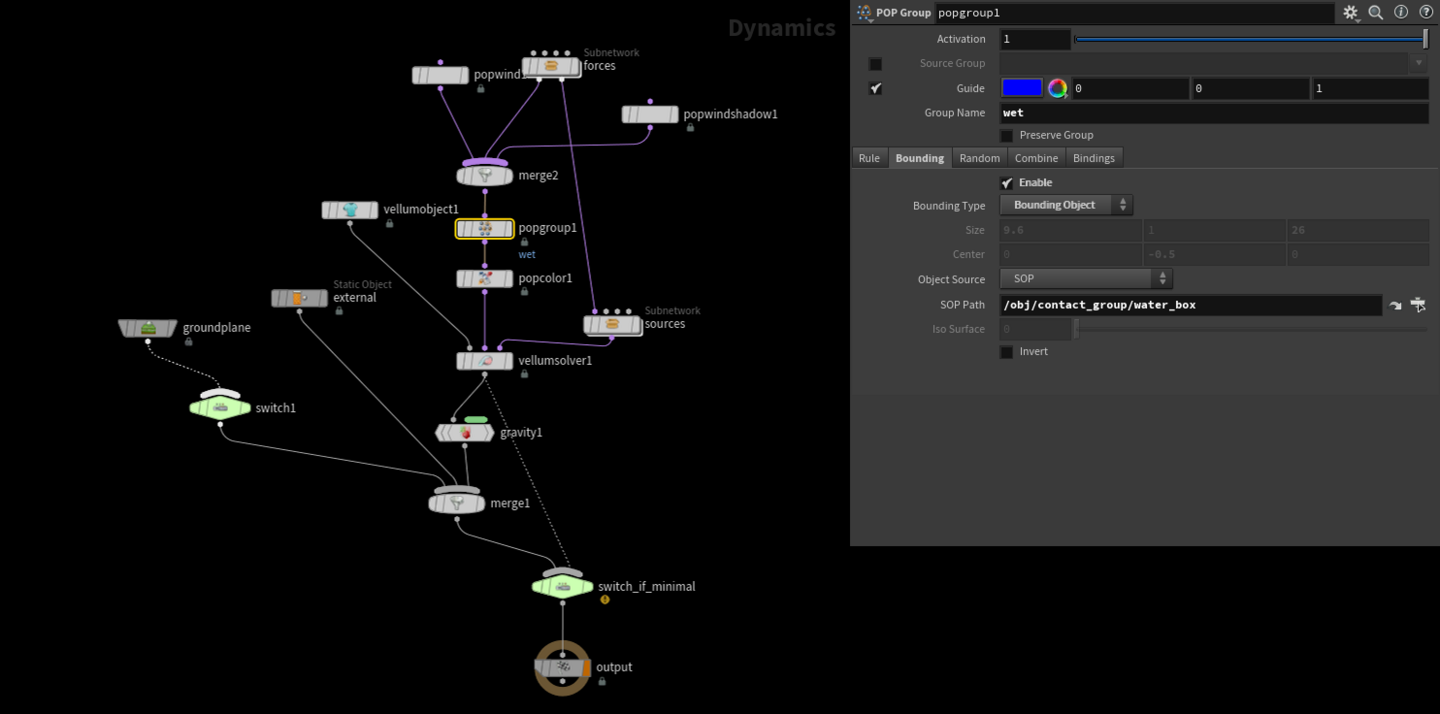Jump to operator using SOP Path arrow icon

click(1395, 305)
